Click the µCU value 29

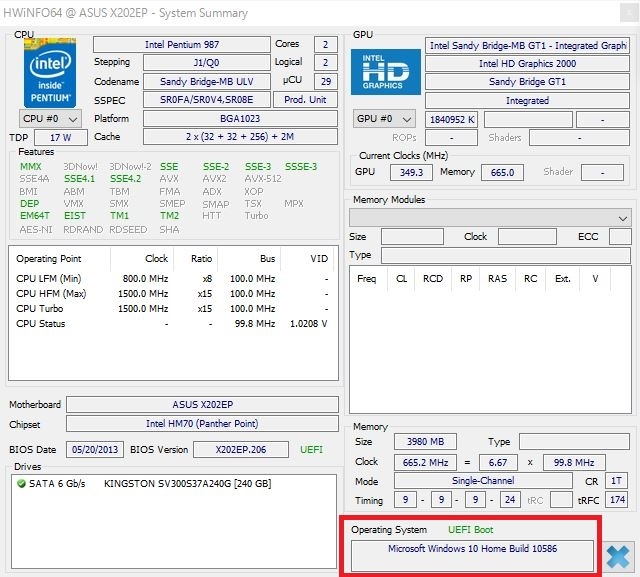click(x=326, y=82)
